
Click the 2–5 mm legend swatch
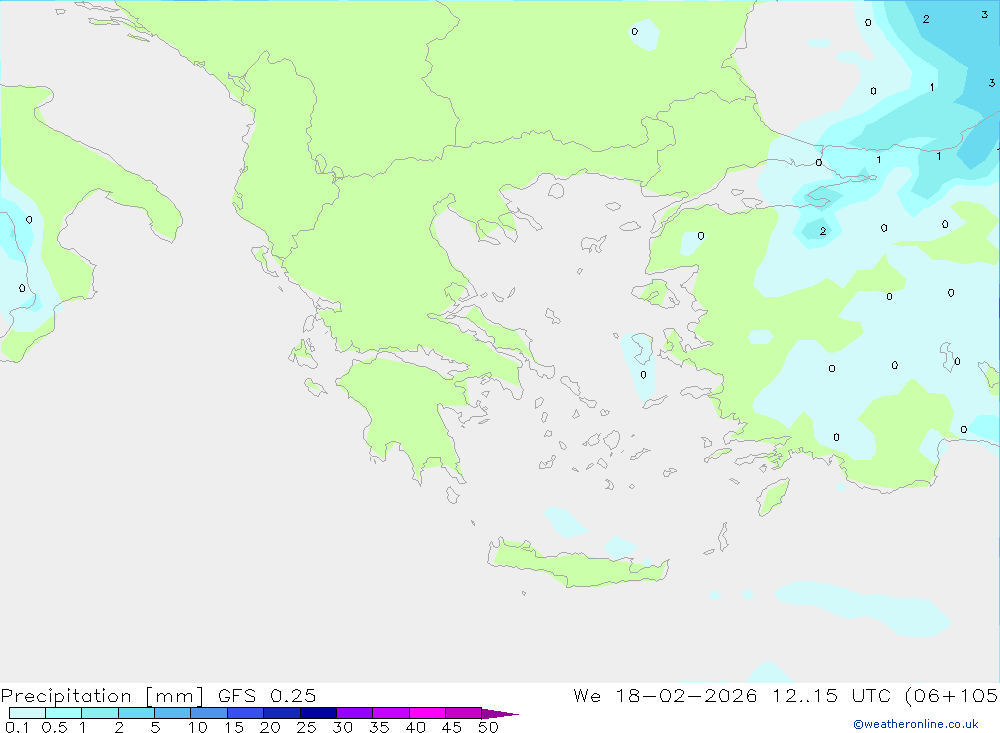pos(136,713)
